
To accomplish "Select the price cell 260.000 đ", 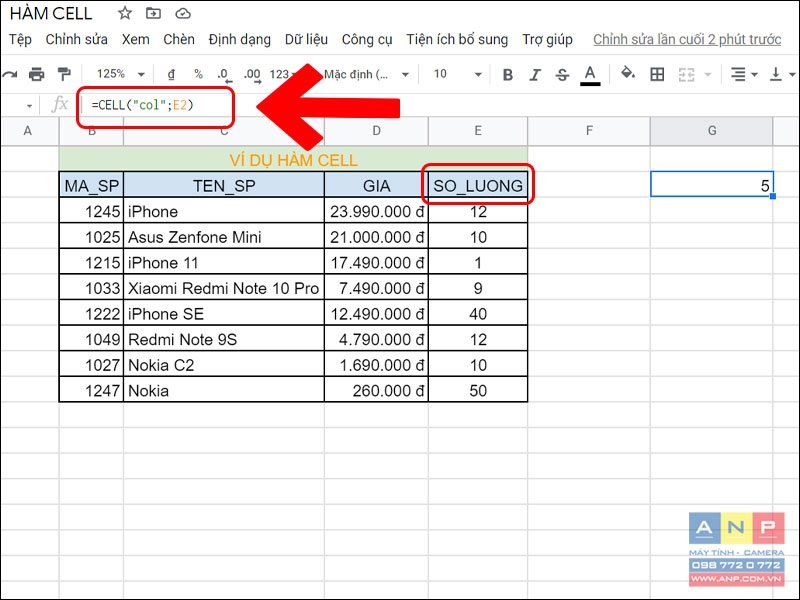I will tap(377, 389).
